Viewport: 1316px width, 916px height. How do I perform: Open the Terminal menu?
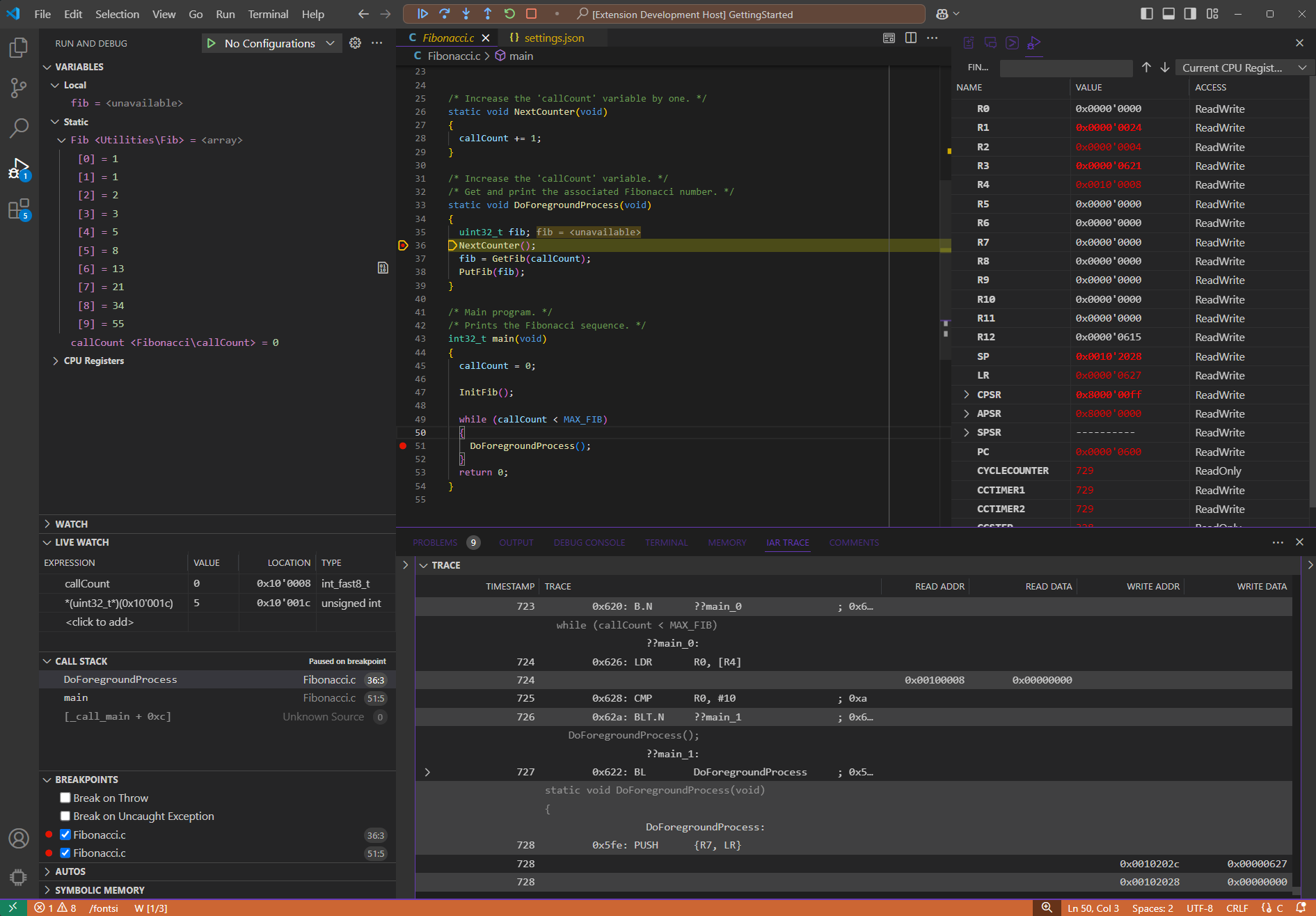pyautogui.click(x=268, y=14)
